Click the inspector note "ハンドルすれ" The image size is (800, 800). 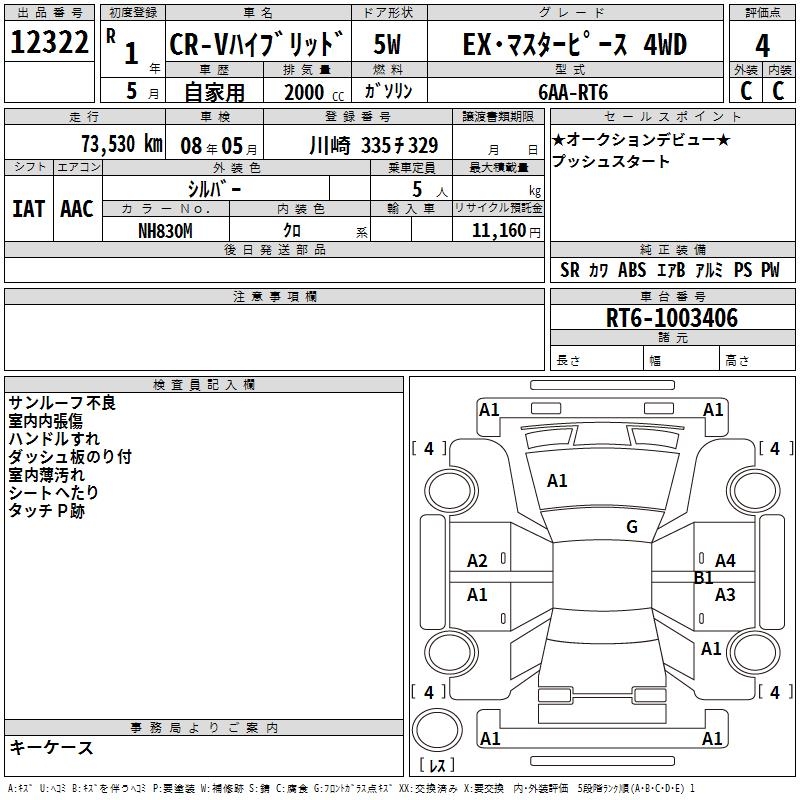tap(54, 439)
